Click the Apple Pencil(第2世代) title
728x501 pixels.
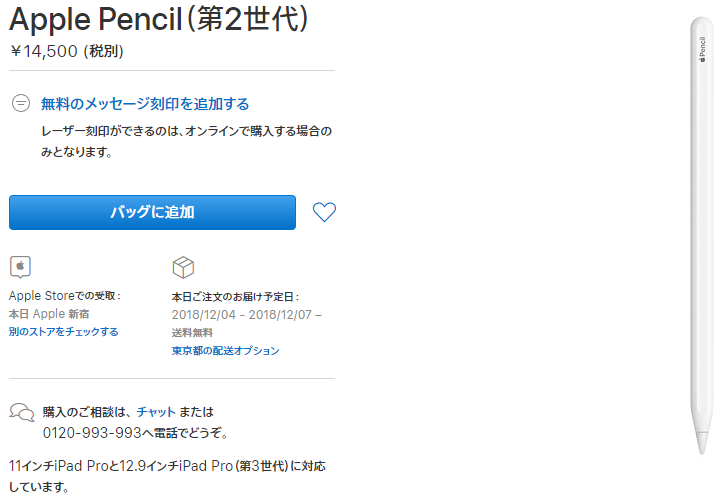coord(159,19)
